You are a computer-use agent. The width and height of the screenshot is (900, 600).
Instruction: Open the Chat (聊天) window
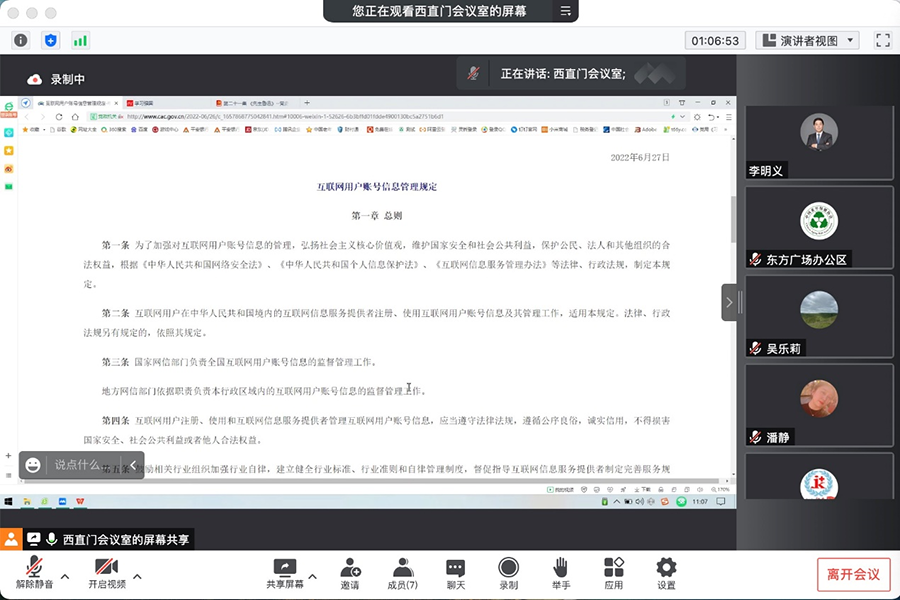pyautogui.click(x=456, y=573)
